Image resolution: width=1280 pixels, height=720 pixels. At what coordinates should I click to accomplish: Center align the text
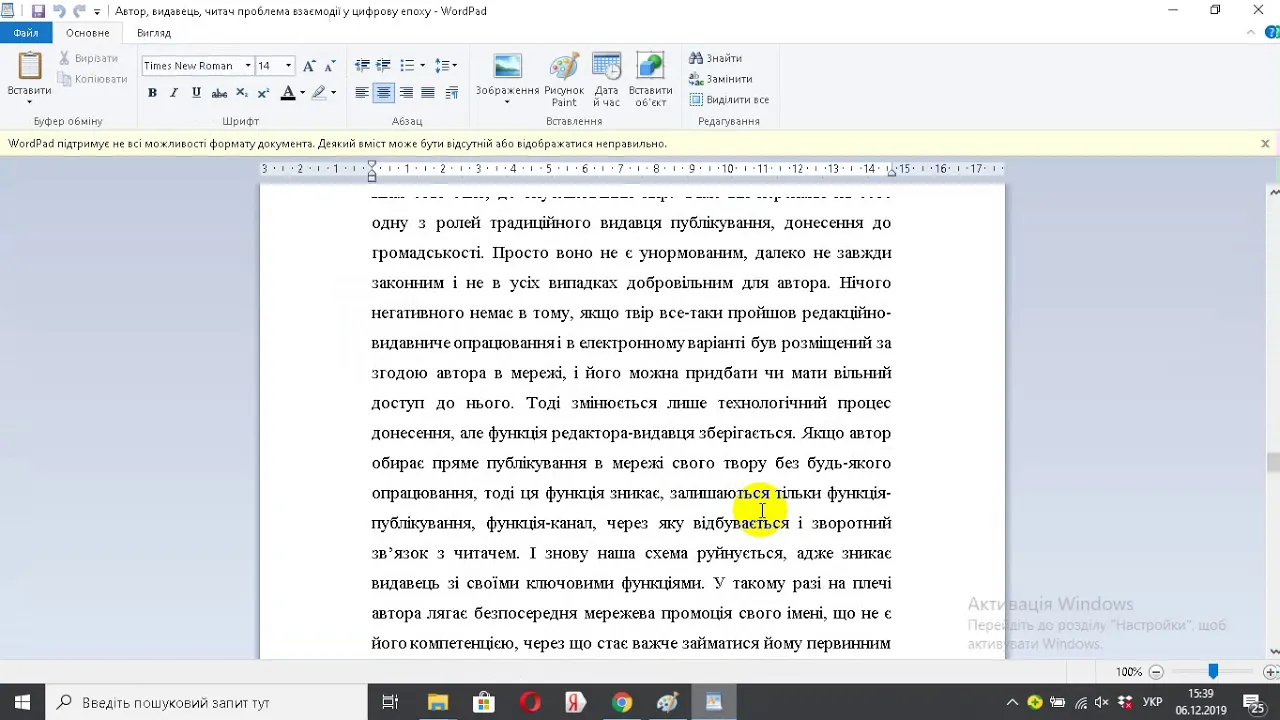click(x=384, y=93)
